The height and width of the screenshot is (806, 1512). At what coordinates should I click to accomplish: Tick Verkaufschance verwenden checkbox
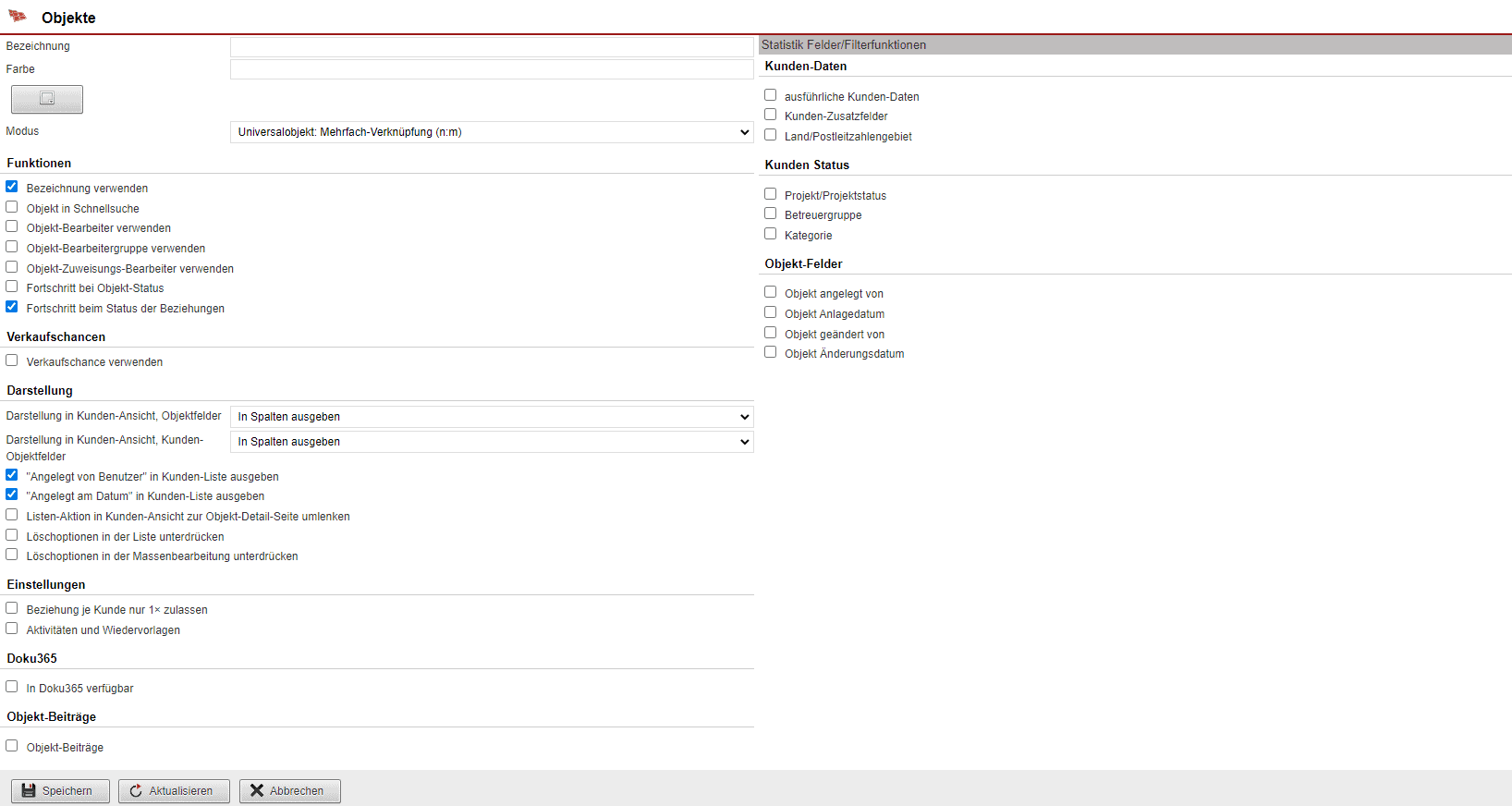pos(12,360)
